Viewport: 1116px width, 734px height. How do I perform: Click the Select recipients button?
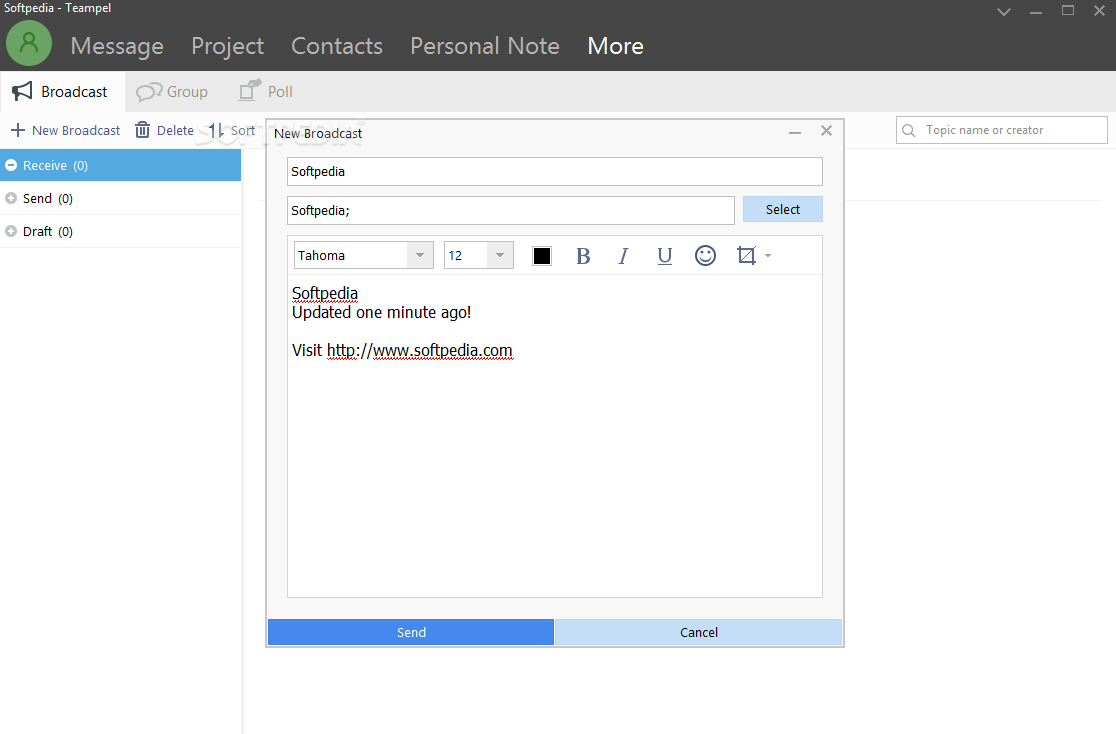782,209
